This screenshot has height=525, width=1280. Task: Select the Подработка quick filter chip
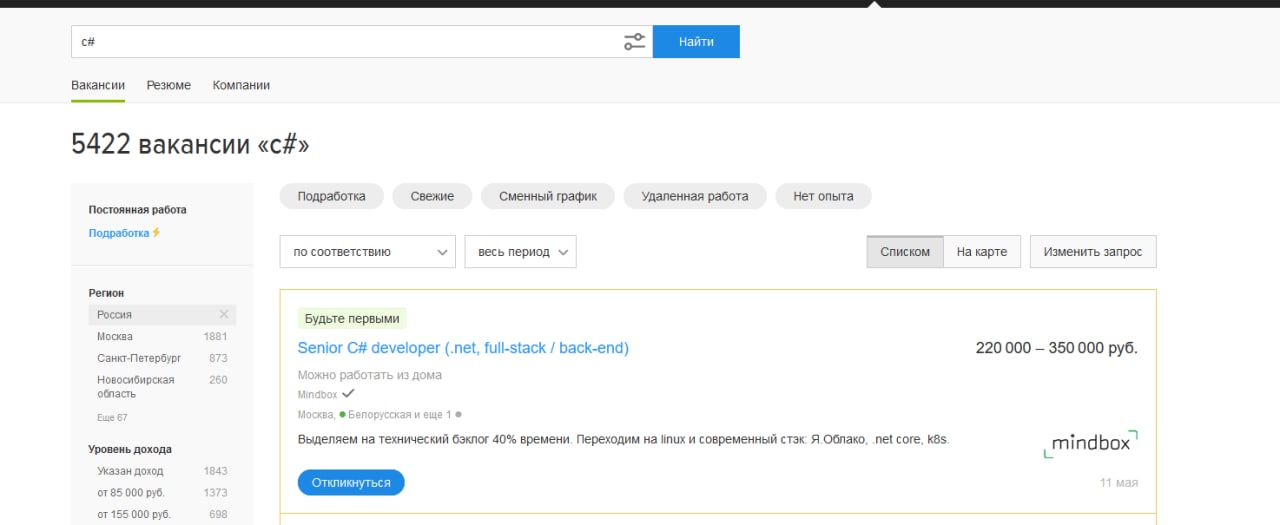(331, 196)
